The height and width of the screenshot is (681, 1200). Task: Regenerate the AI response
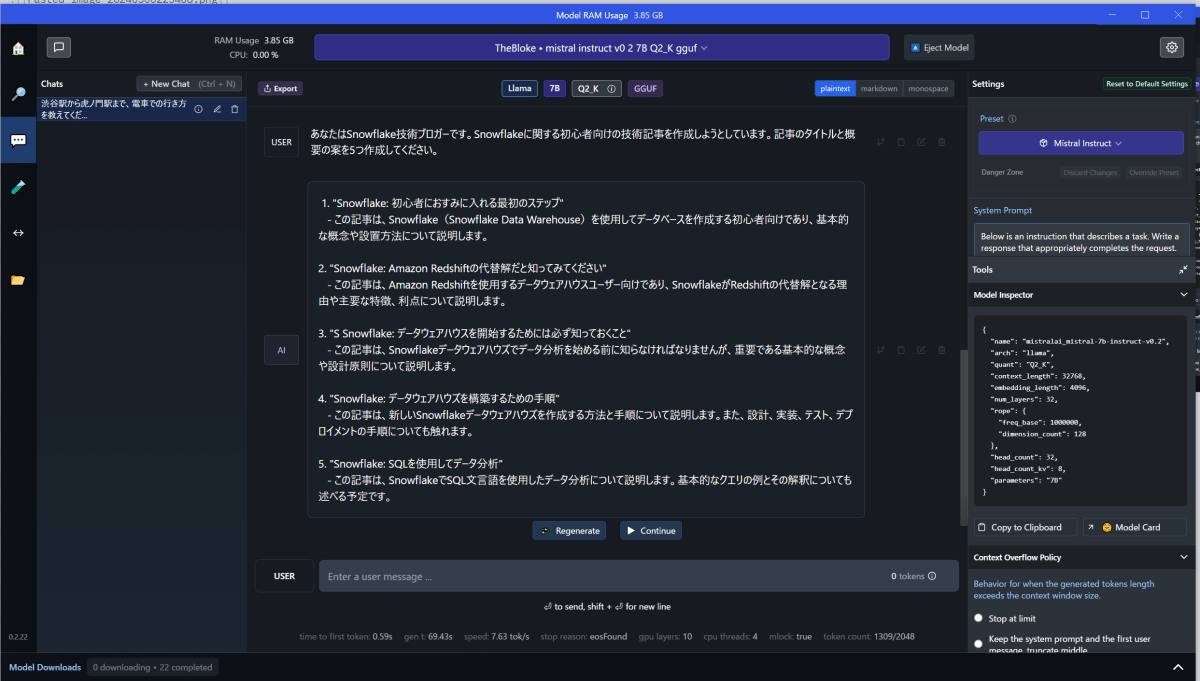569,531
